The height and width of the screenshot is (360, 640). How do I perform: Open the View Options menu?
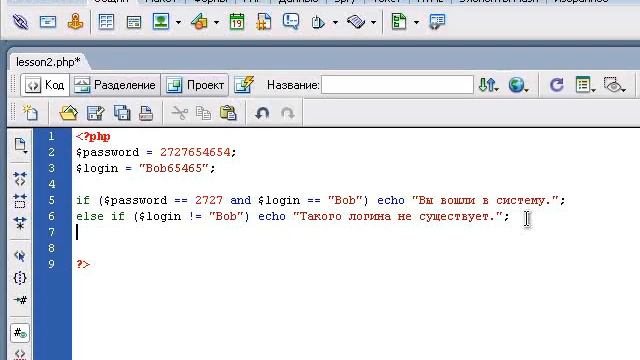(585, 85)
